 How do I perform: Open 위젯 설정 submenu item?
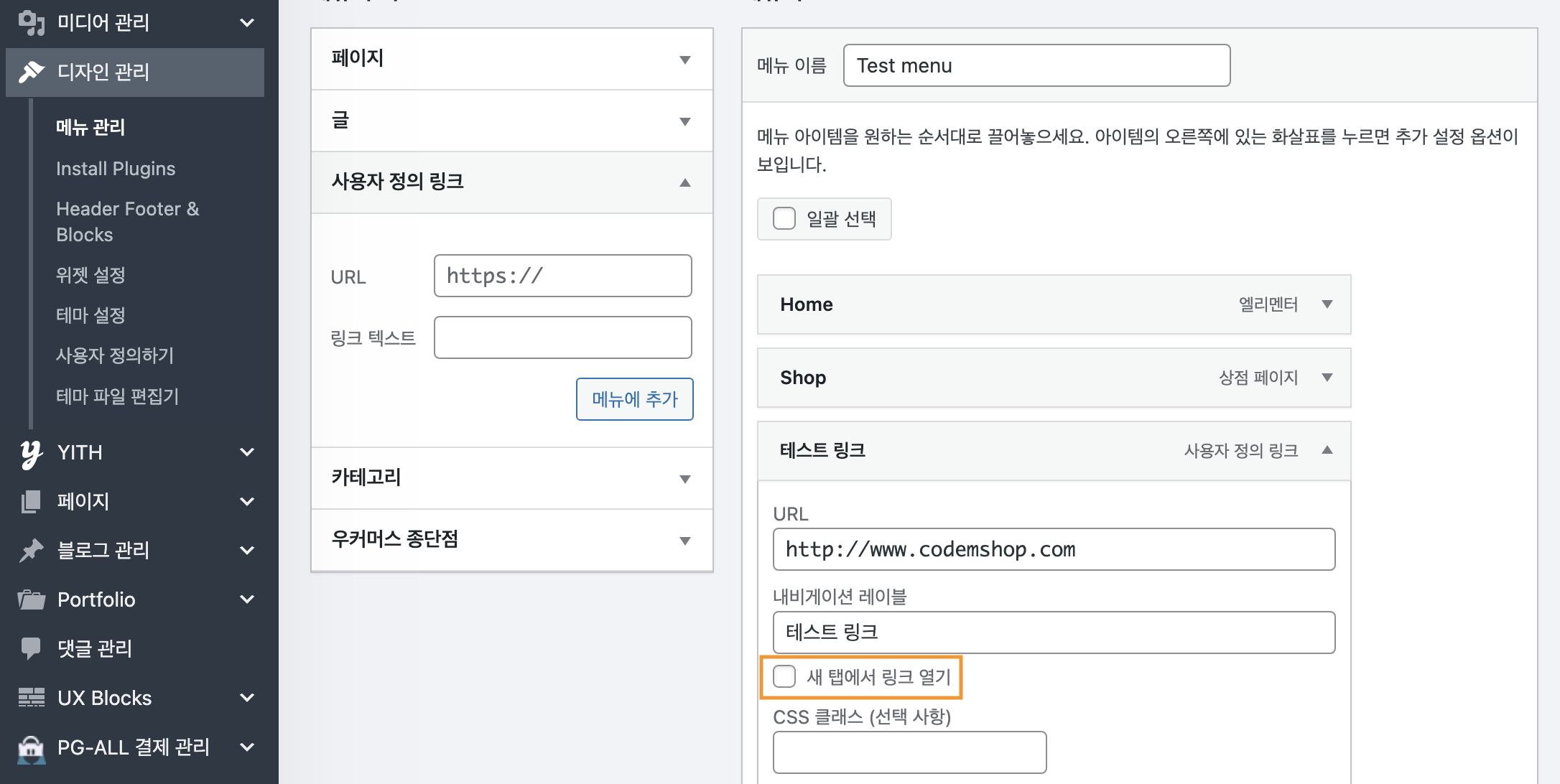coord(91,275)
